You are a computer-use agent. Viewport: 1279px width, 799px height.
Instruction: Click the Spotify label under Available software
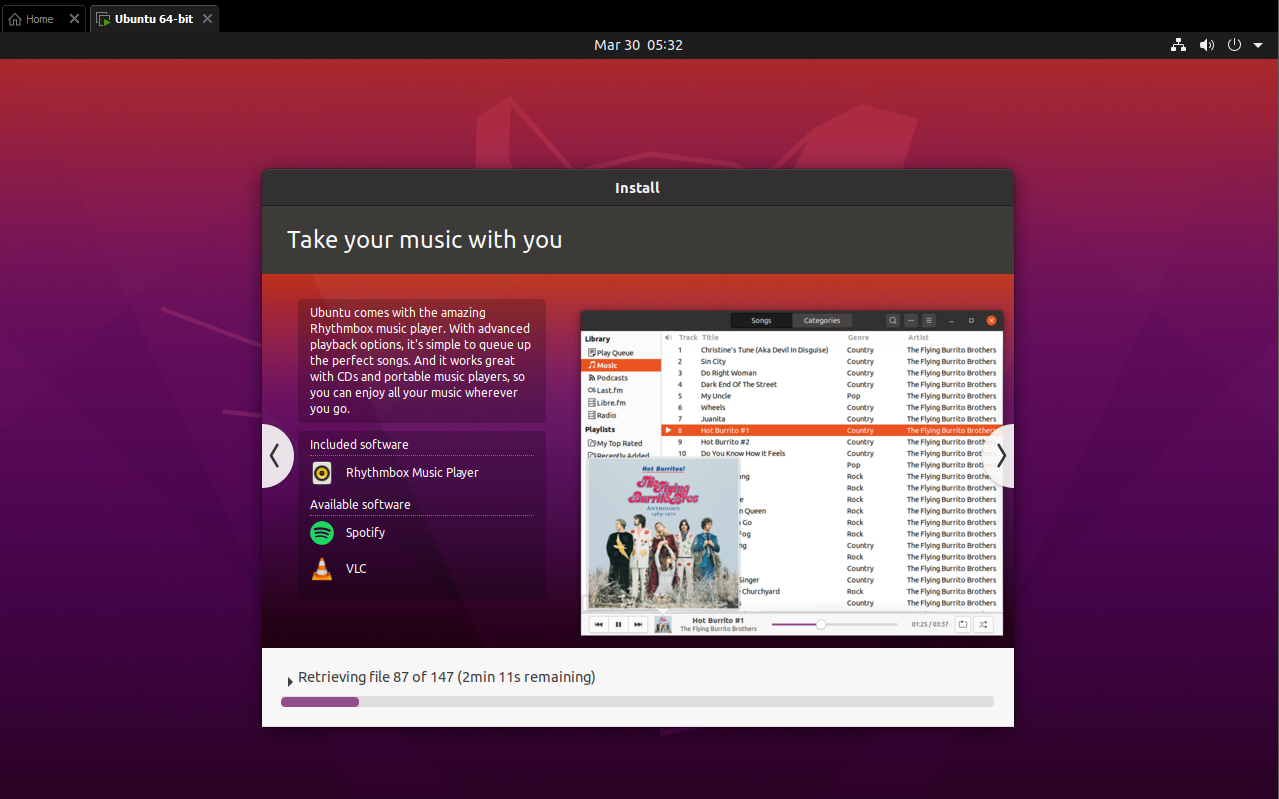click(x=365, y=533)
